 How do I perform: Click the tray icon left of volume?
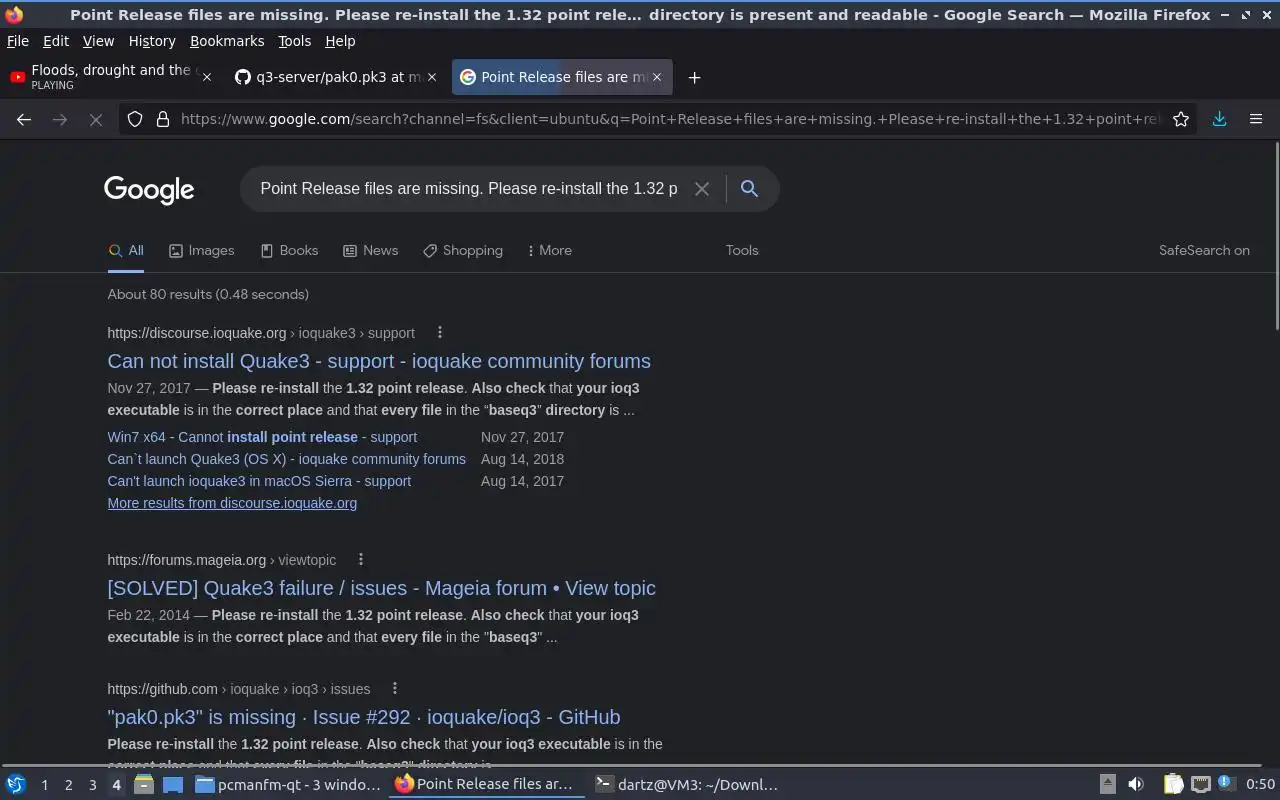click(x=1108, y=784)
